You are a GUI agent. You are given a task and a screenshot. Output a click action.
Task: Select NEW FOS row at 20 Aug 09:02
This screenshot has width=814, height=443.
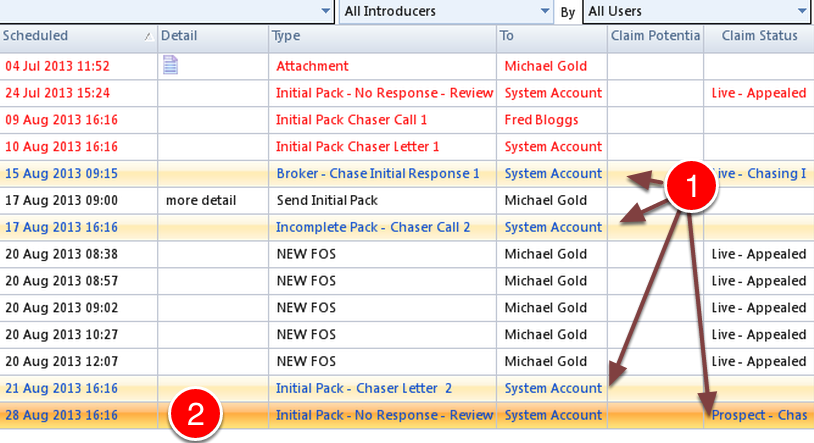coord(306,308)
